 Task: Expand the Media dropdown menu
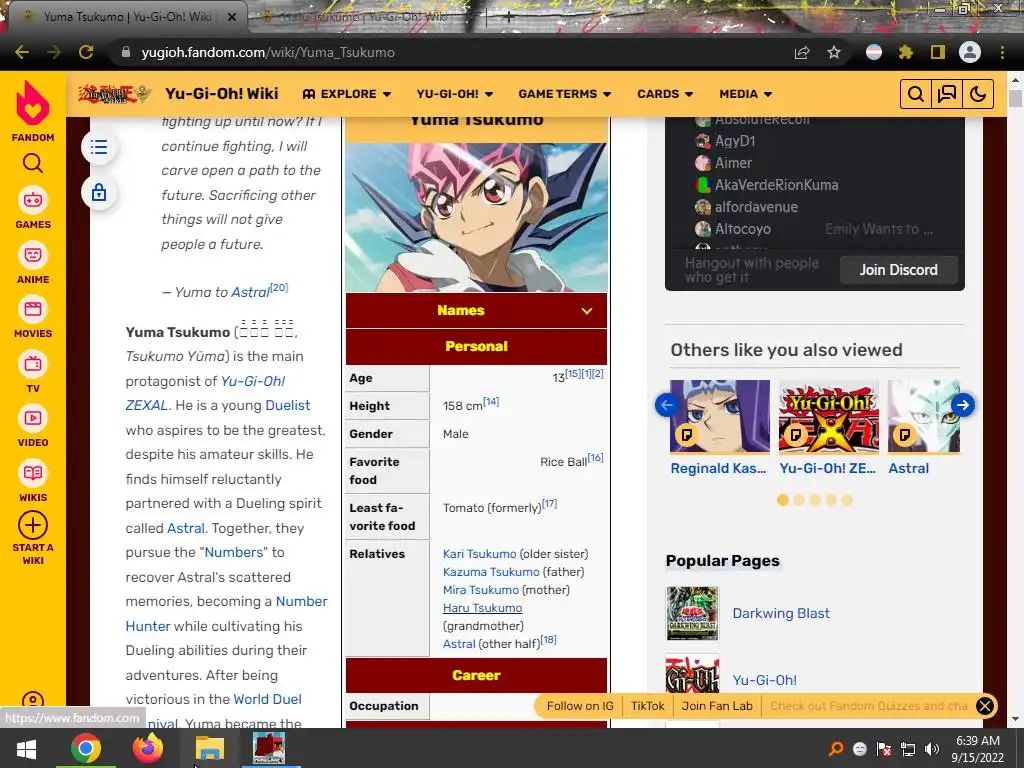[x=745, y=94]
